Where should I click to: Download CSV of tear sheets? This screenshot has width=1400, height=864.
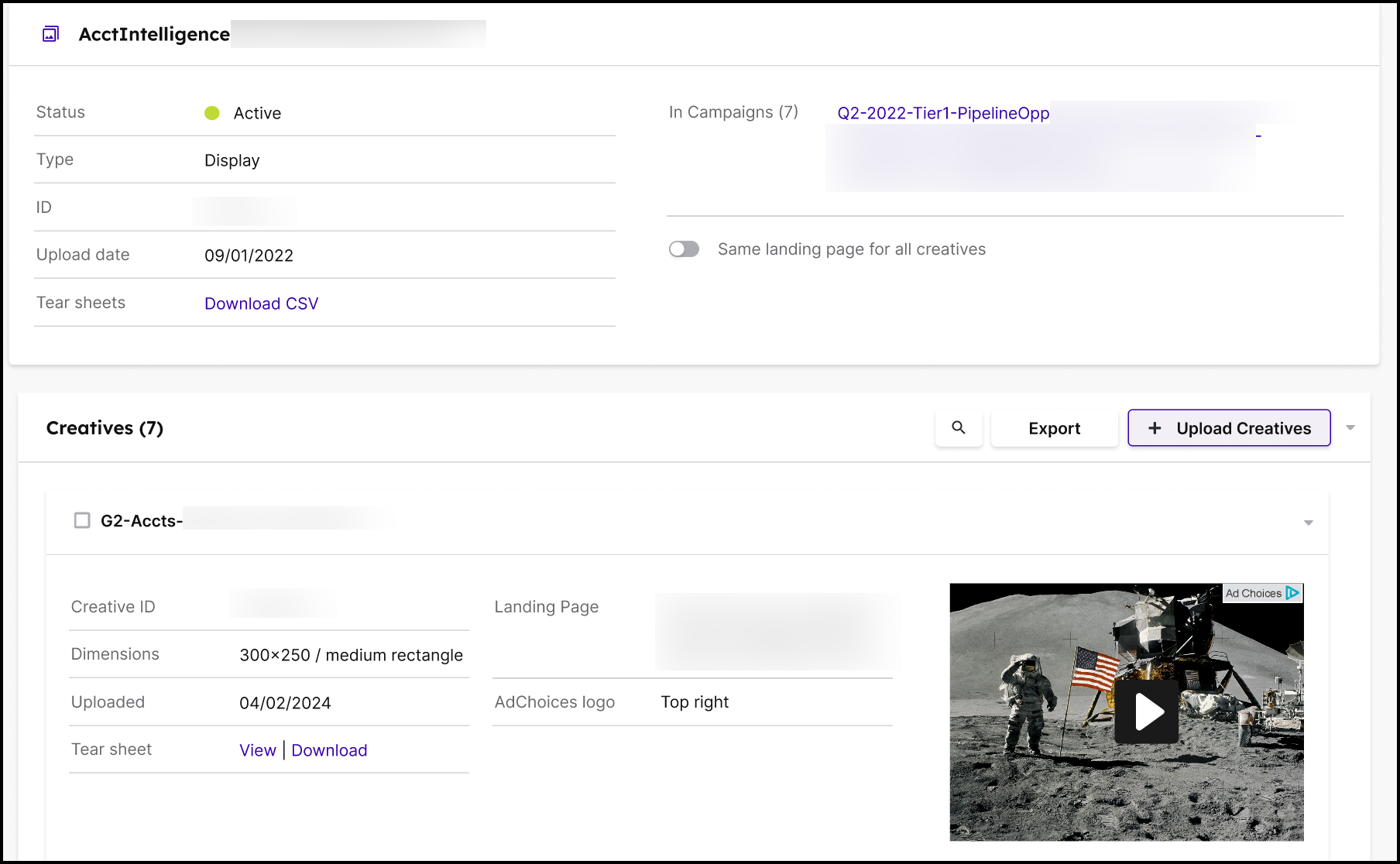[x=262, y=303]
